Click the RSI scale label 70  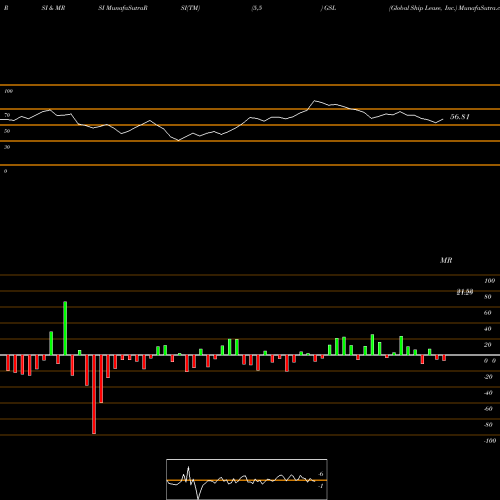tap(7, 115)
